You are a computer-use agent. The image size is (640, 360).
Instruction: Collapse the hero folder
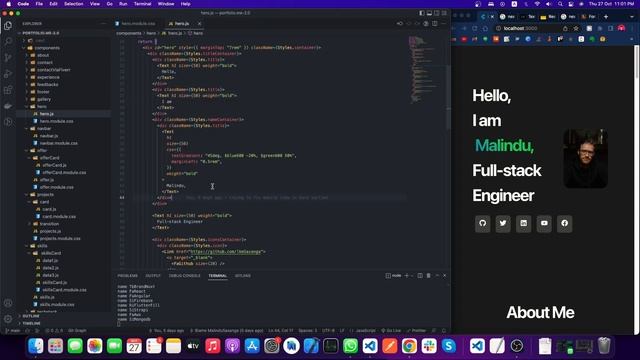coord(42,107)
